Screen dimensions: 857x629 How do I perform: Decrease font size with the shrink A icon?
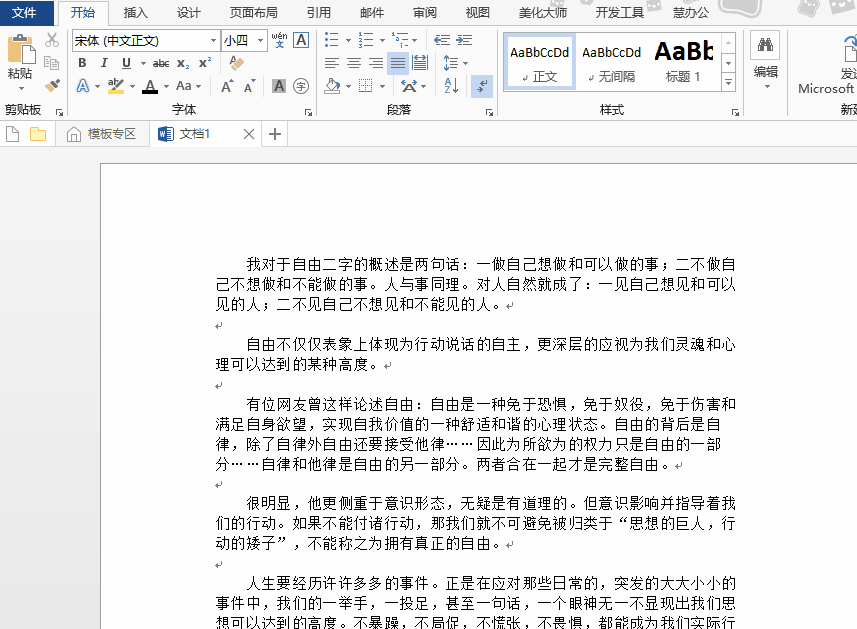(249, 86)
